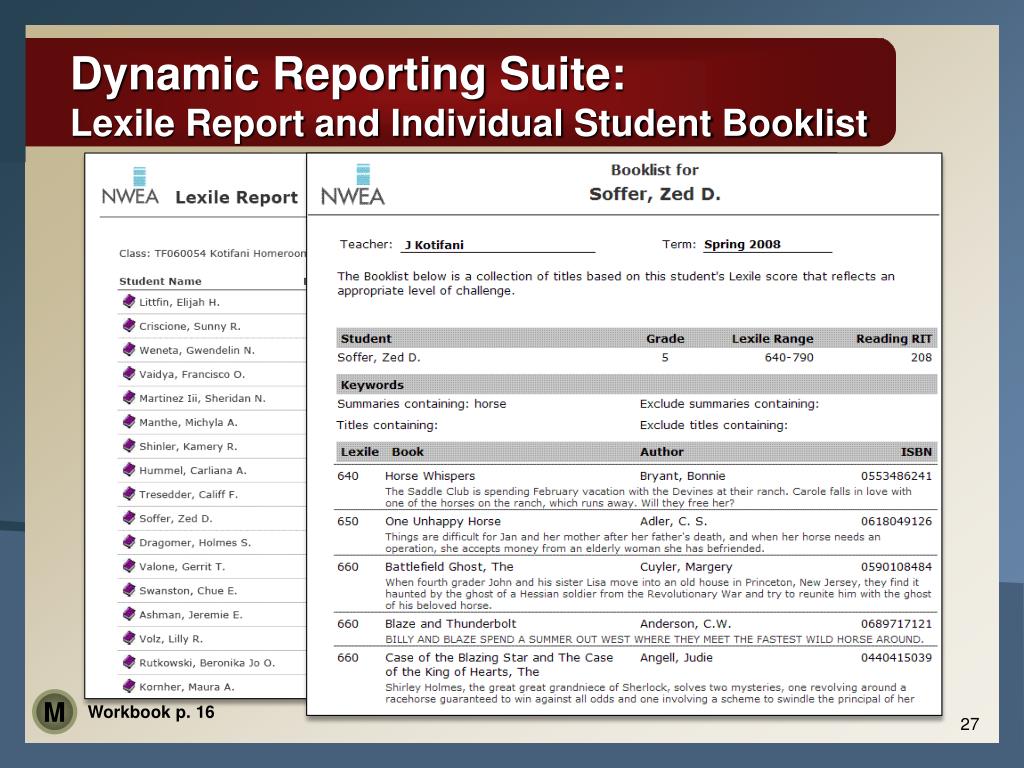The image size is (1024, 768).
Task: Click the book icon beside Littfin, Elijah H.
Action: click(x=129, y=301)
